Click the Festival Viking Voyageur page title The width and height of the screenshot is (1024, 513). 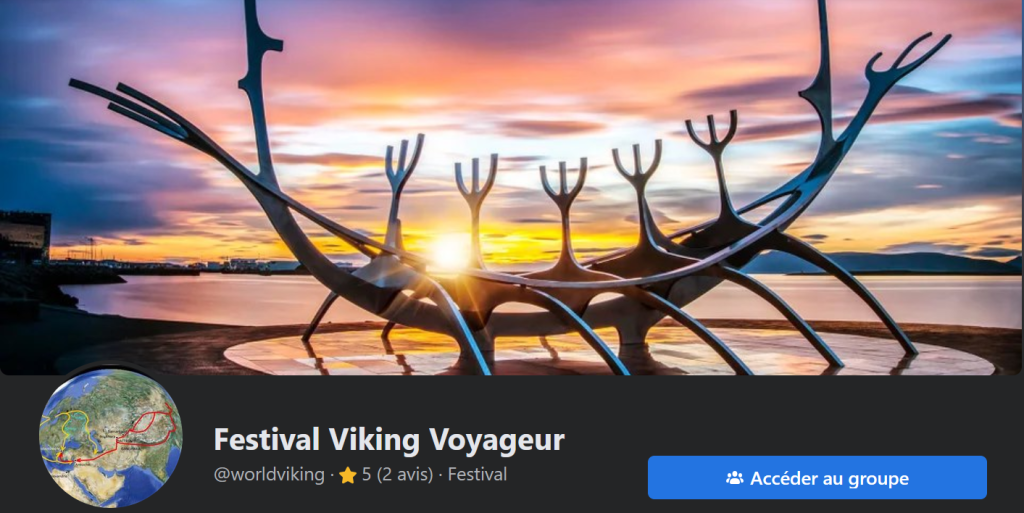point(389,439)
